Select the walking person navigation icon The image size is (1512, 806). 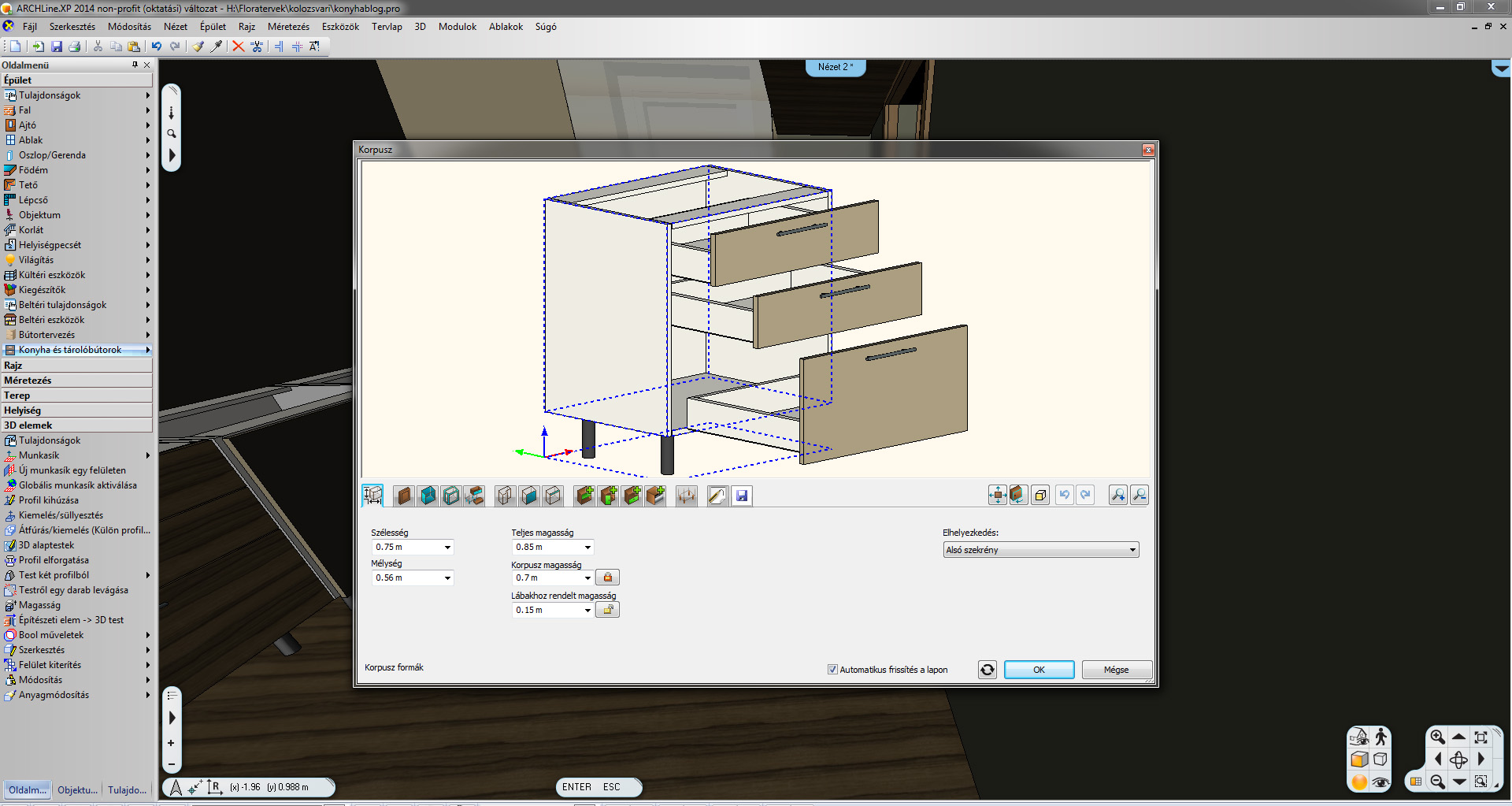[1380, 737]
